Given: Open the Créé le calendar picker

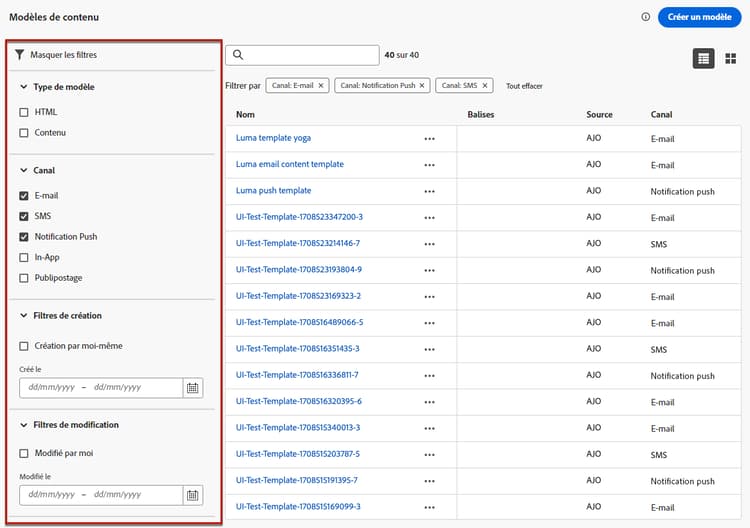Looking at the screenshot, I should coord(193,388).
